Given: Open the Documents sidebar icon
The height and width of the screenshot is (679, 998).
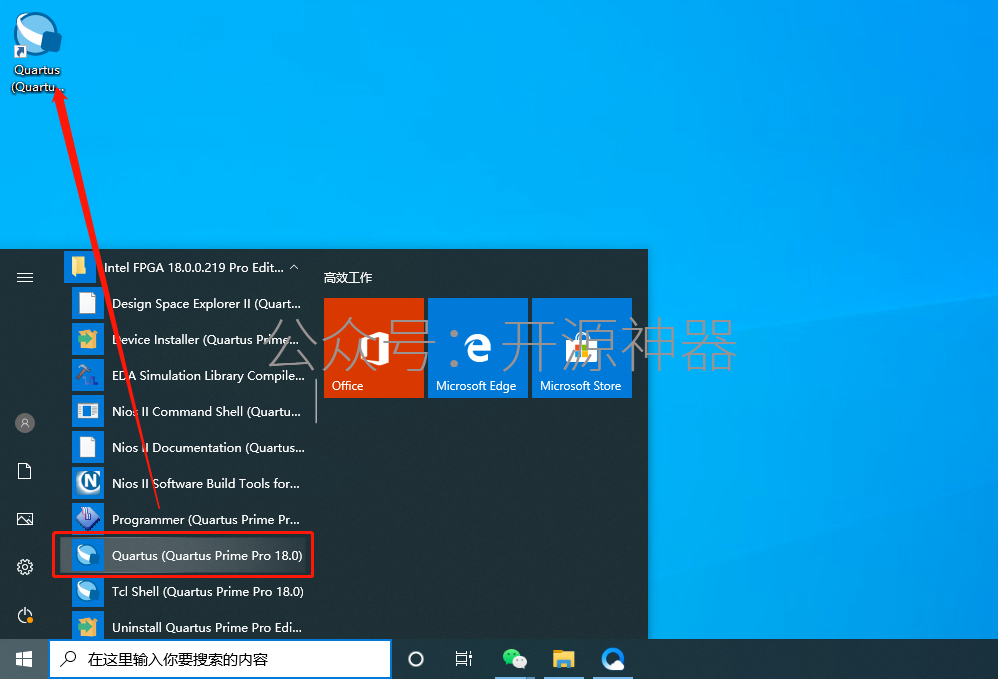Looking at the screenshot, I should click(25, 471).
